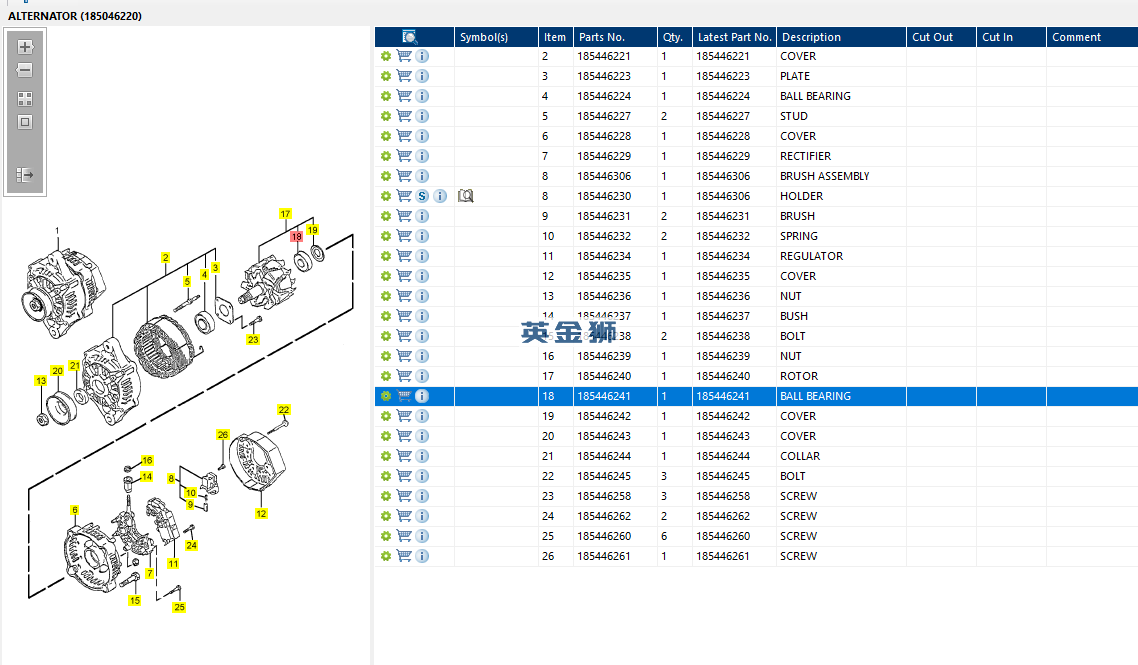Click the Description column header
The width and height of the screenshot is (1138, 665).
[841, 37]
